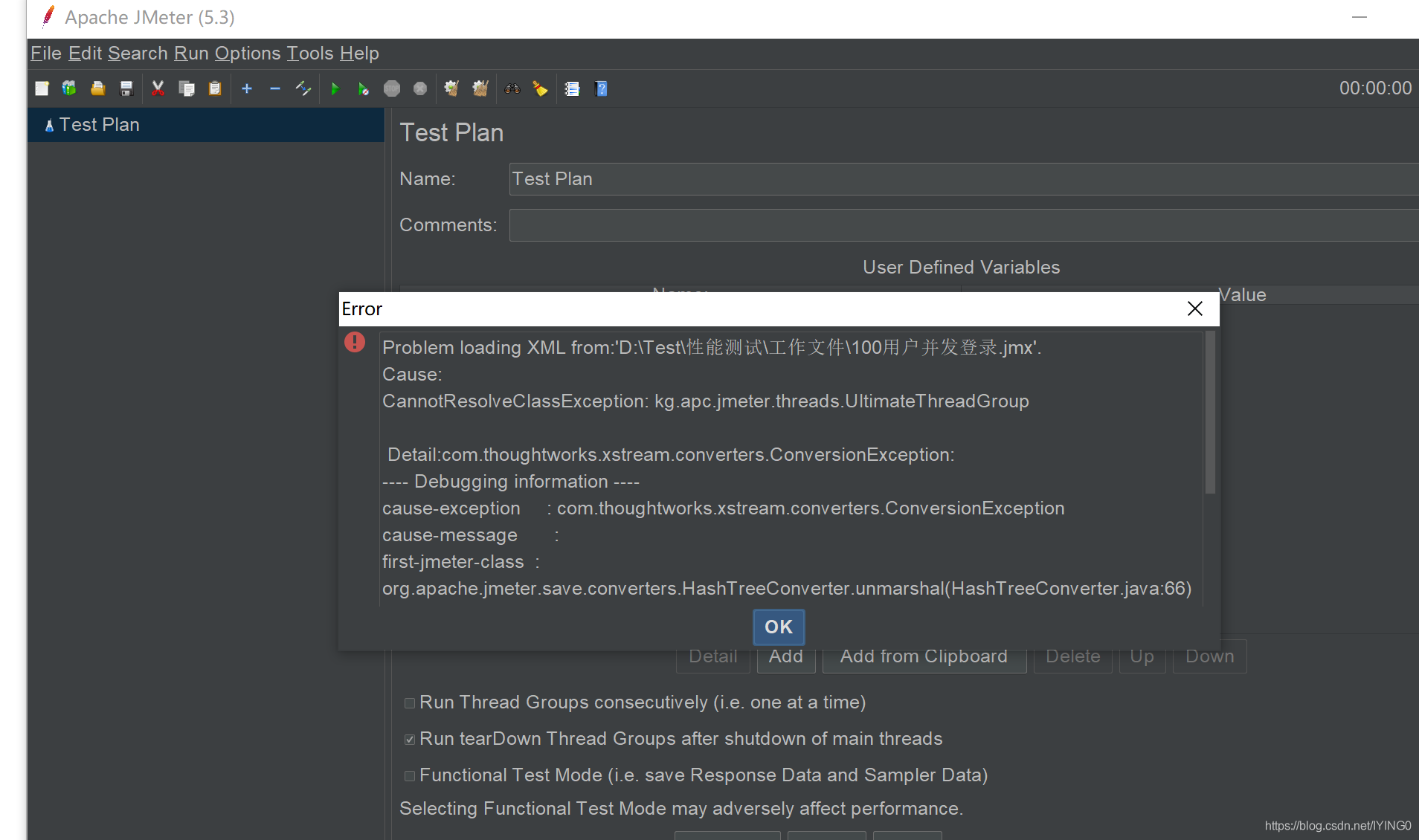Click the red error icon in dialog

click(x=355, y=342)
